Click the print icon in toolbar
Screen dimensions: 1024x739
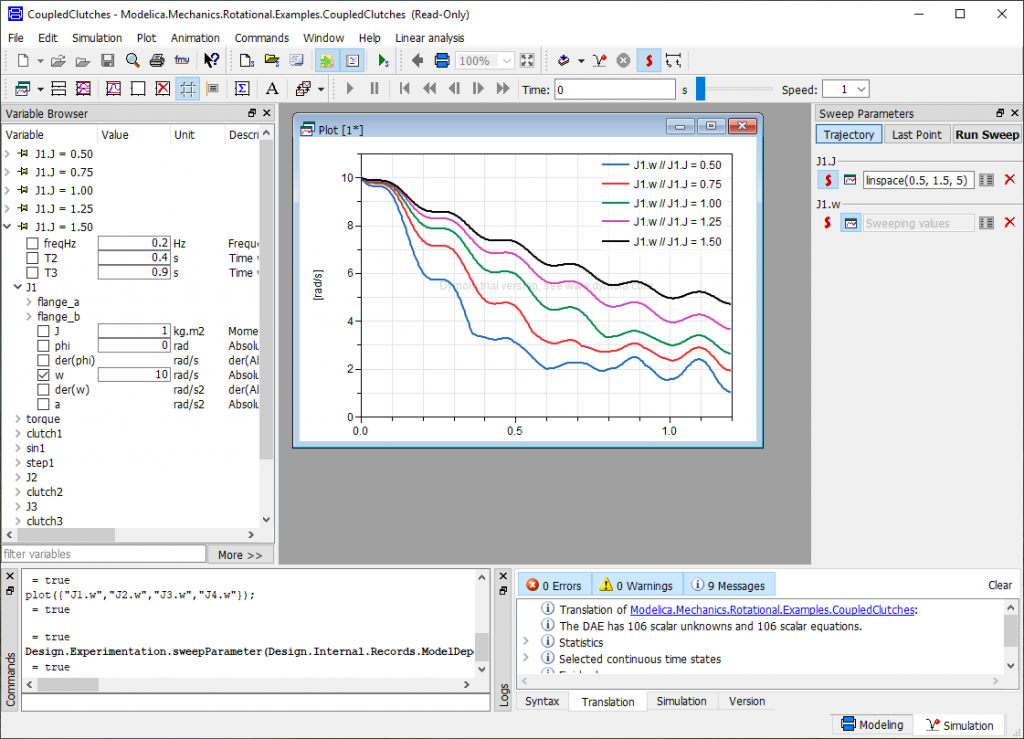pyautogui.click(x=157, y=61)
